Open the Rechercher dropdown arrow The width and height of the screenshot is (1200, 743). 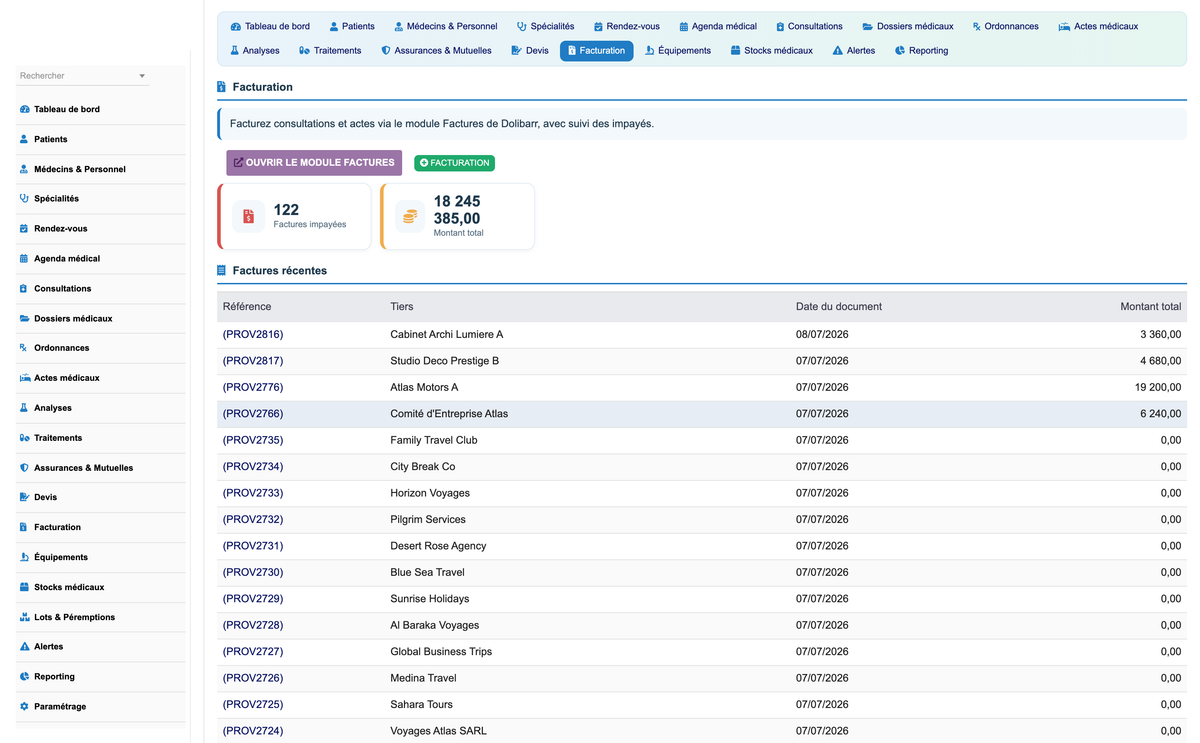pyautogui.click(x=142, y=76)
